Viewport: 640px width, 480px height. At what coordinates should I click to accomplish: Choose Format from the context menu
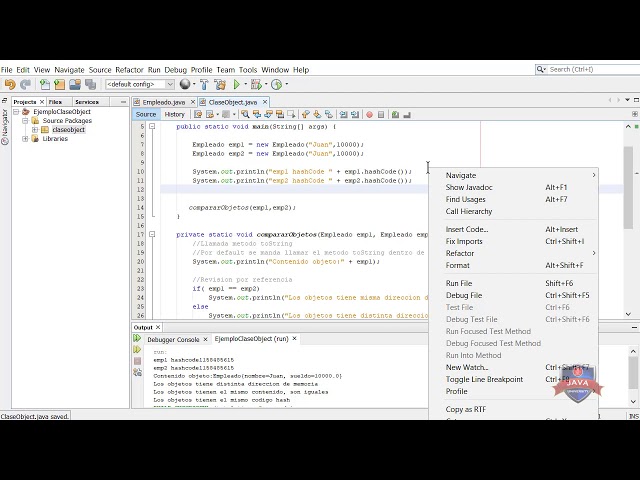pyautogui.click(x=513, y=265)
